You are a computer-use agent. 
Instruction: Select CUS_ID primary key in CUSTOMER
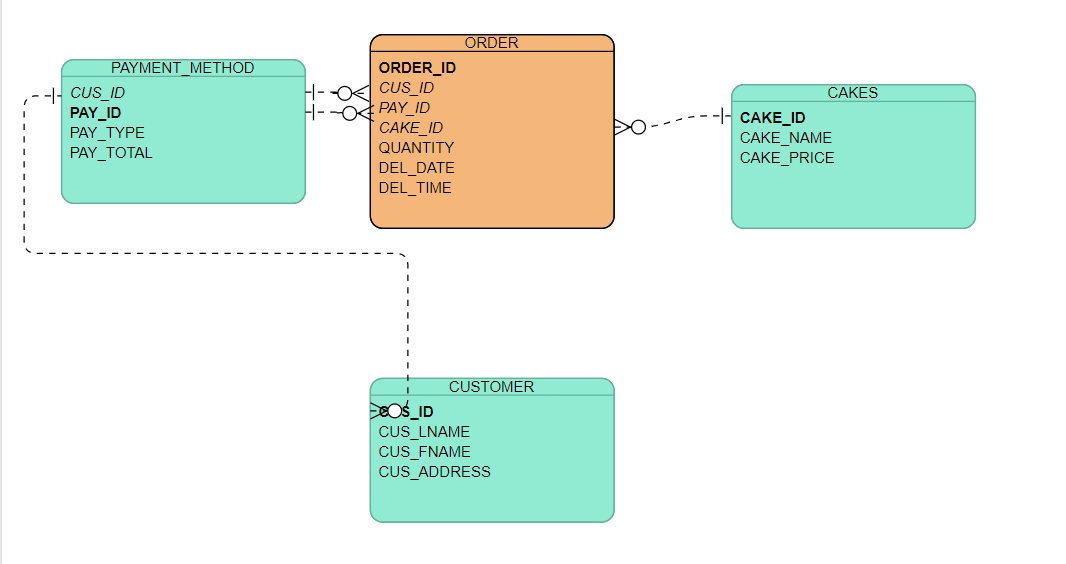406,412
